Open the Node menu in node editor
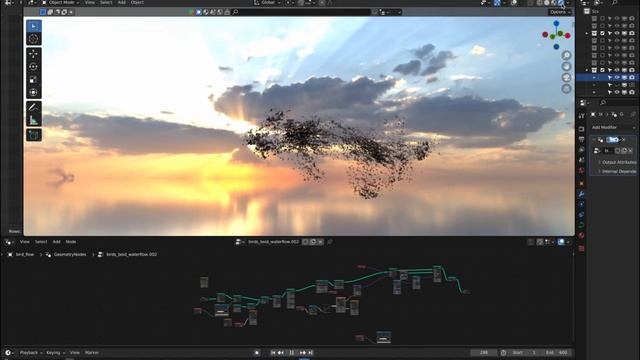Image resolution: width=640 pixels, height=360 pixels. point(71,242)
